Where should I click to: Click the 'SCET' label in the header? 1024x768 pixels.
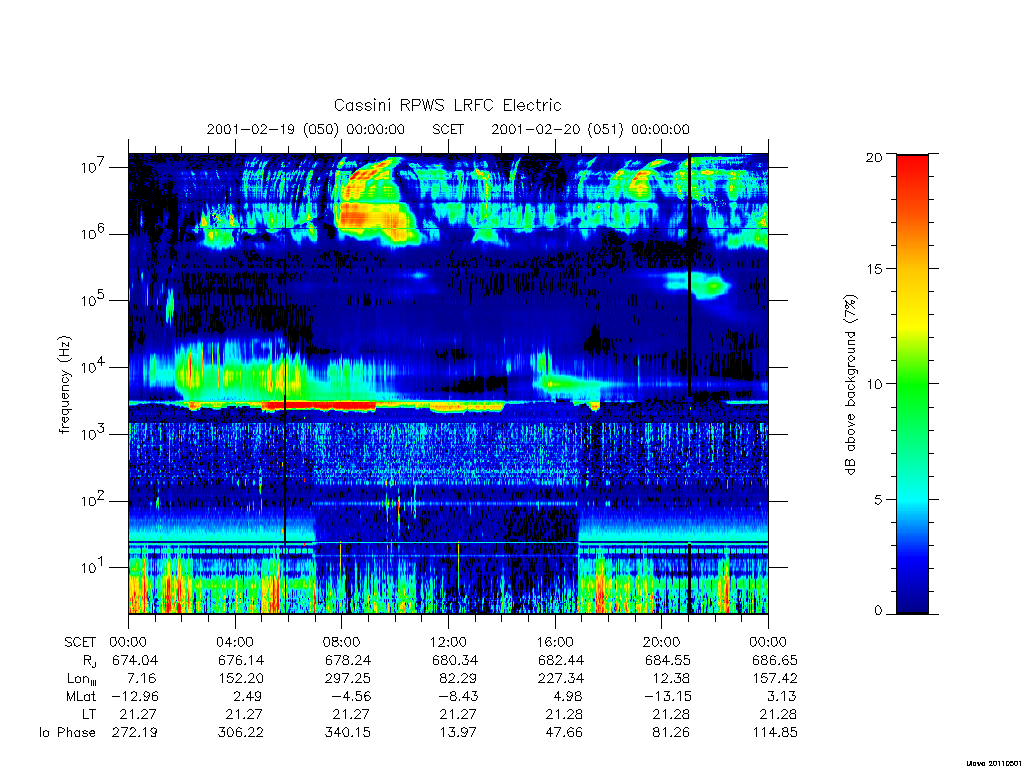click(x=448, y=129)
